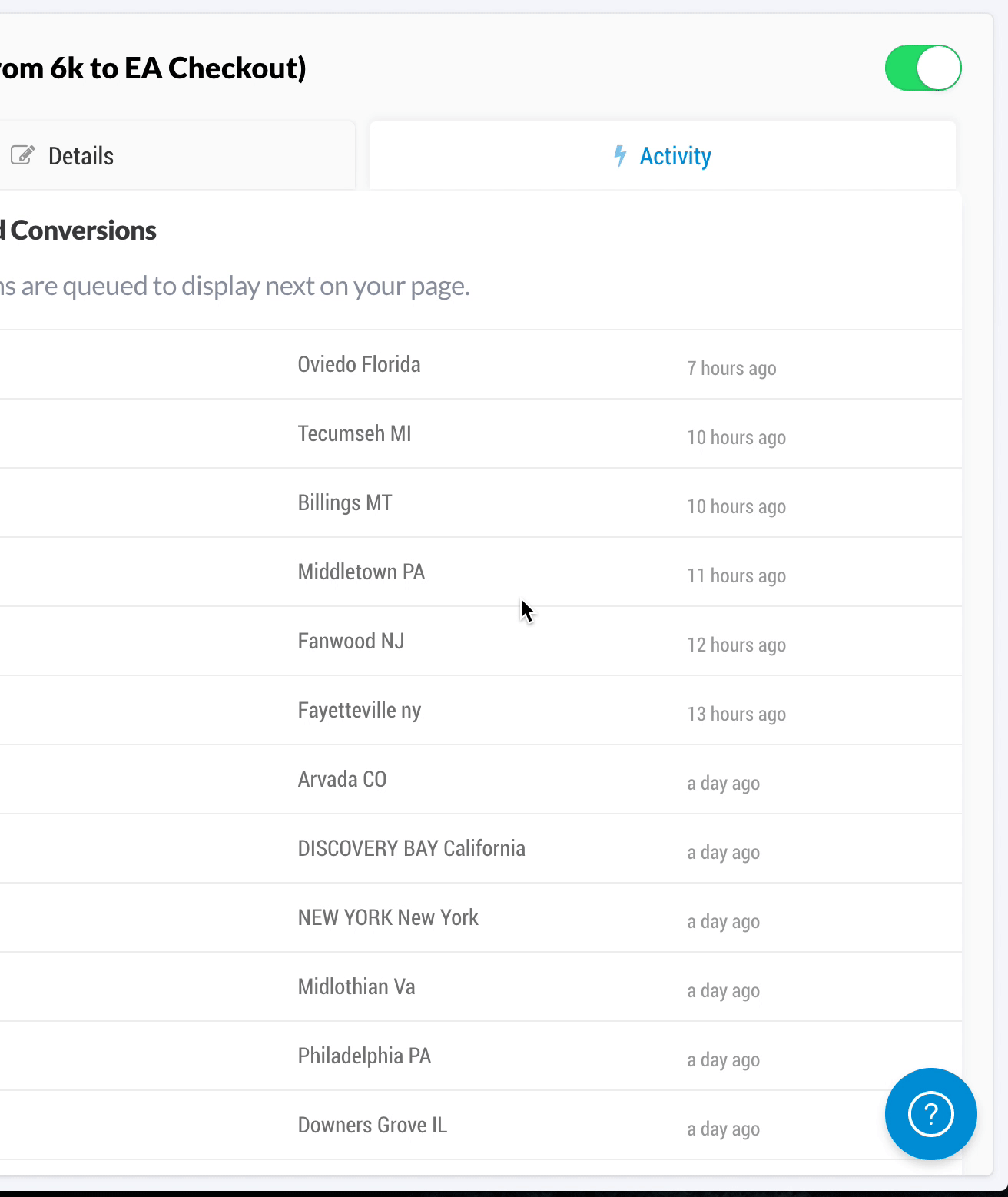Select the Tecumseh MI conversion row

[x=481, y=433]
